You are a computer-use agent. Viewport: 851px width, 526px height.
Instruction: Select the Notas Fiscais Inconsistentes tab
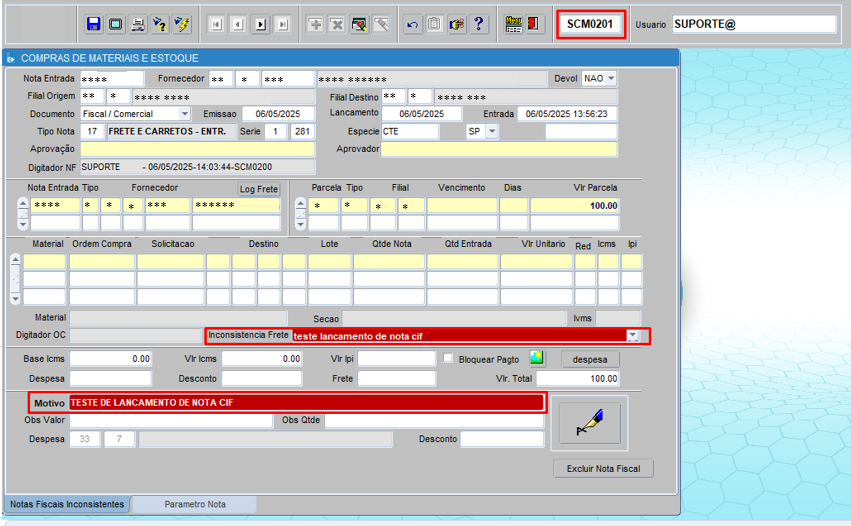(68, 504)
